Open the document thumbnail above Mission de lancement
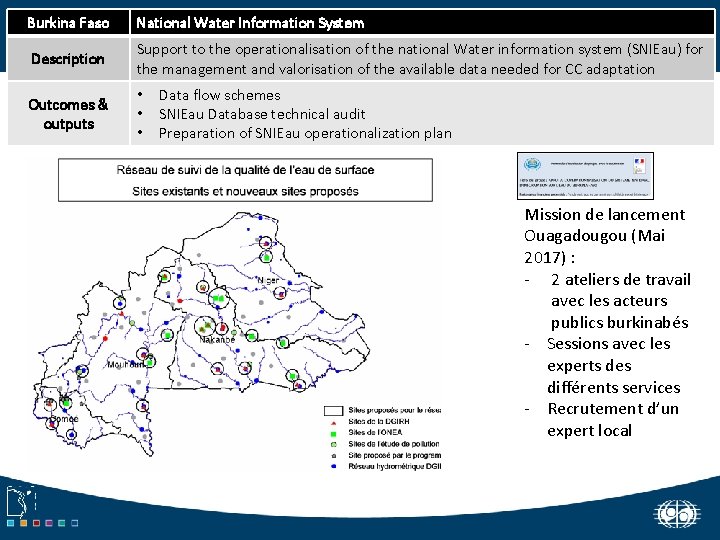 click(x=585, y=176)
